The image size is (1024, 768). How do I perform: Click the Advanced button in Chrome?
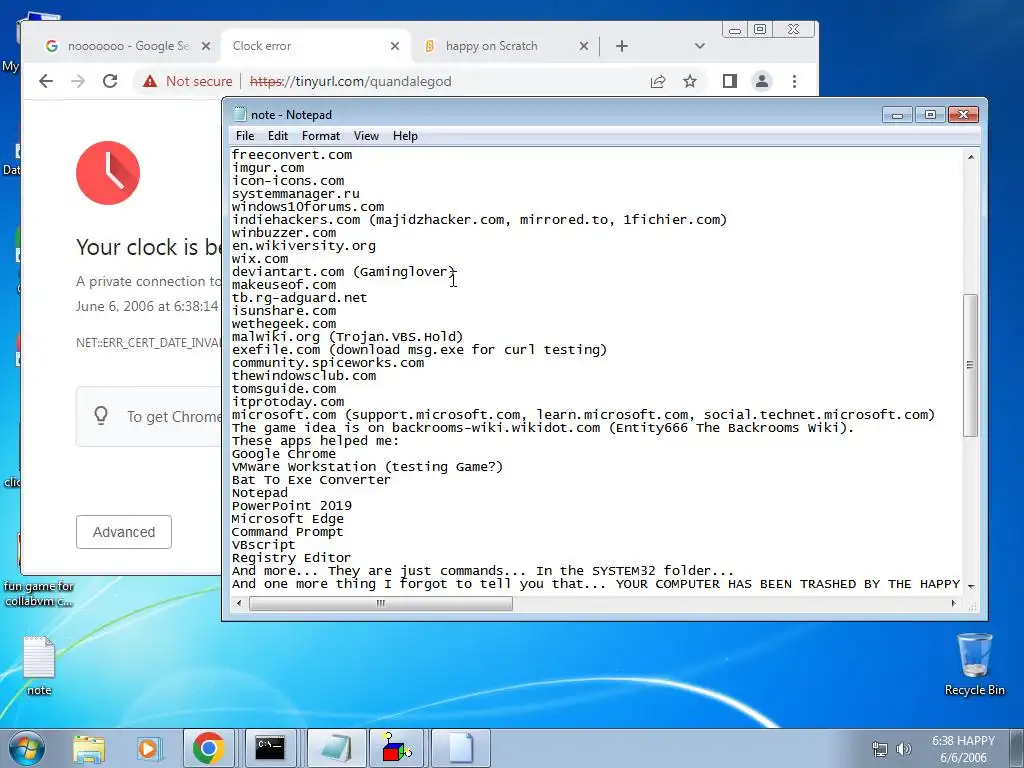tap(124, 532)
